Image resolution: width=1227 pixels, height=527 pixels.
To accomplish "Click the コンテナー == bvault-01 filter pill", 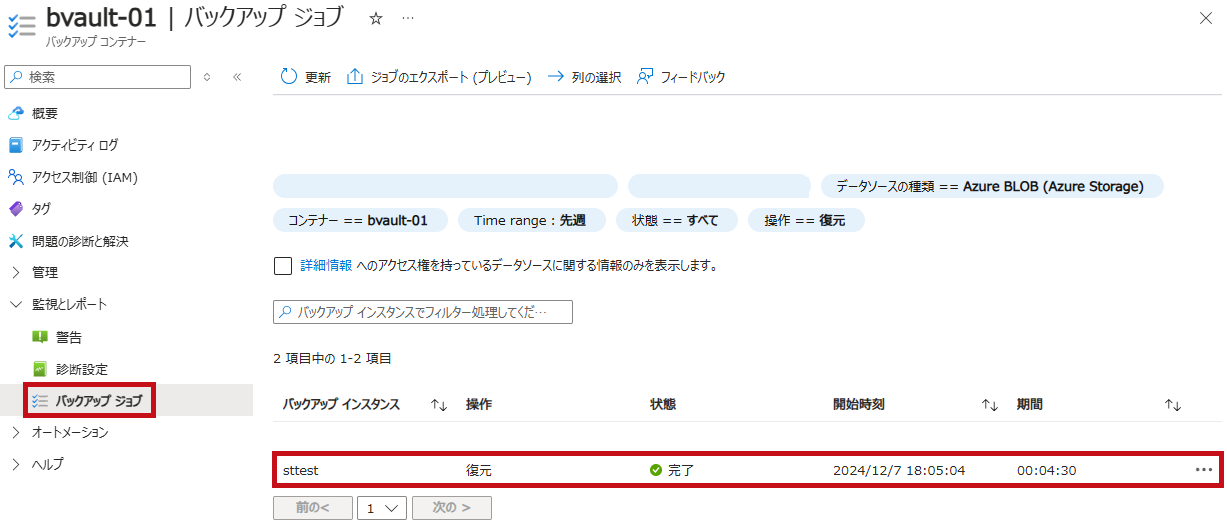I will coord(361,220).
